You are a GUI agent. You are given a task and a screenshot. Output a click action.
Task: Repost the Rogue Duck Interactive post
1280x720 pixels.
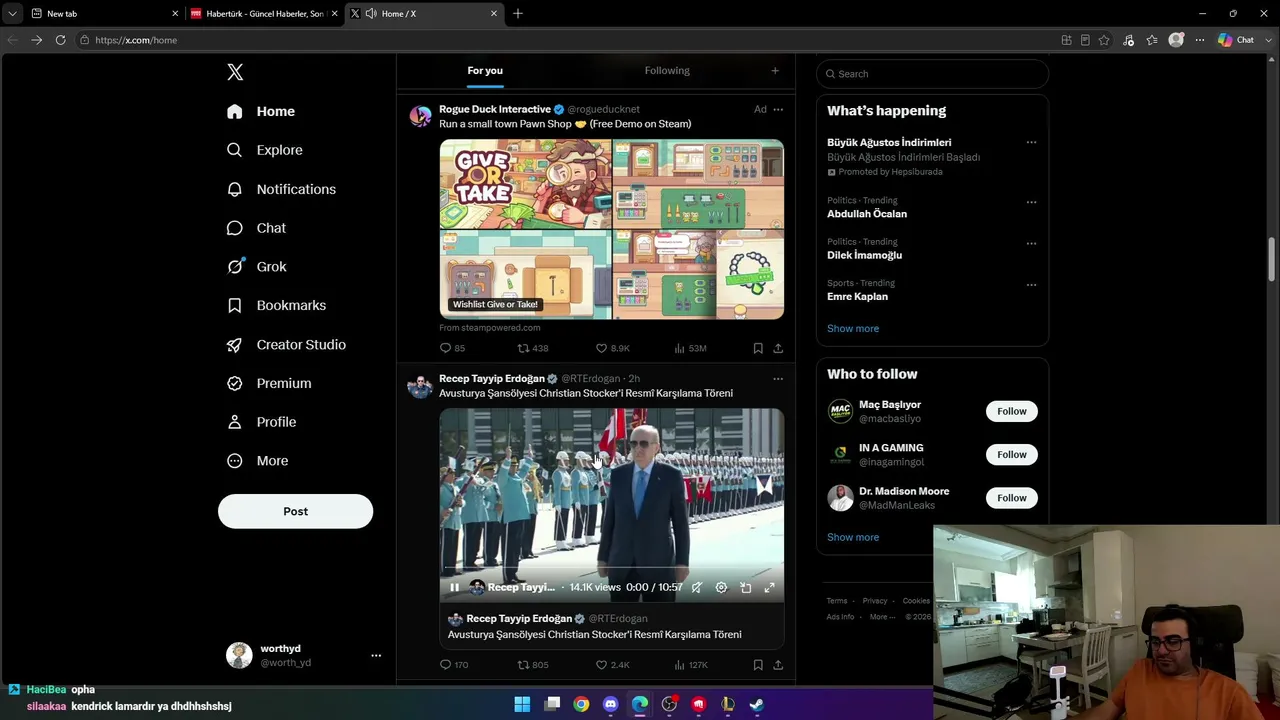point(532,348)
